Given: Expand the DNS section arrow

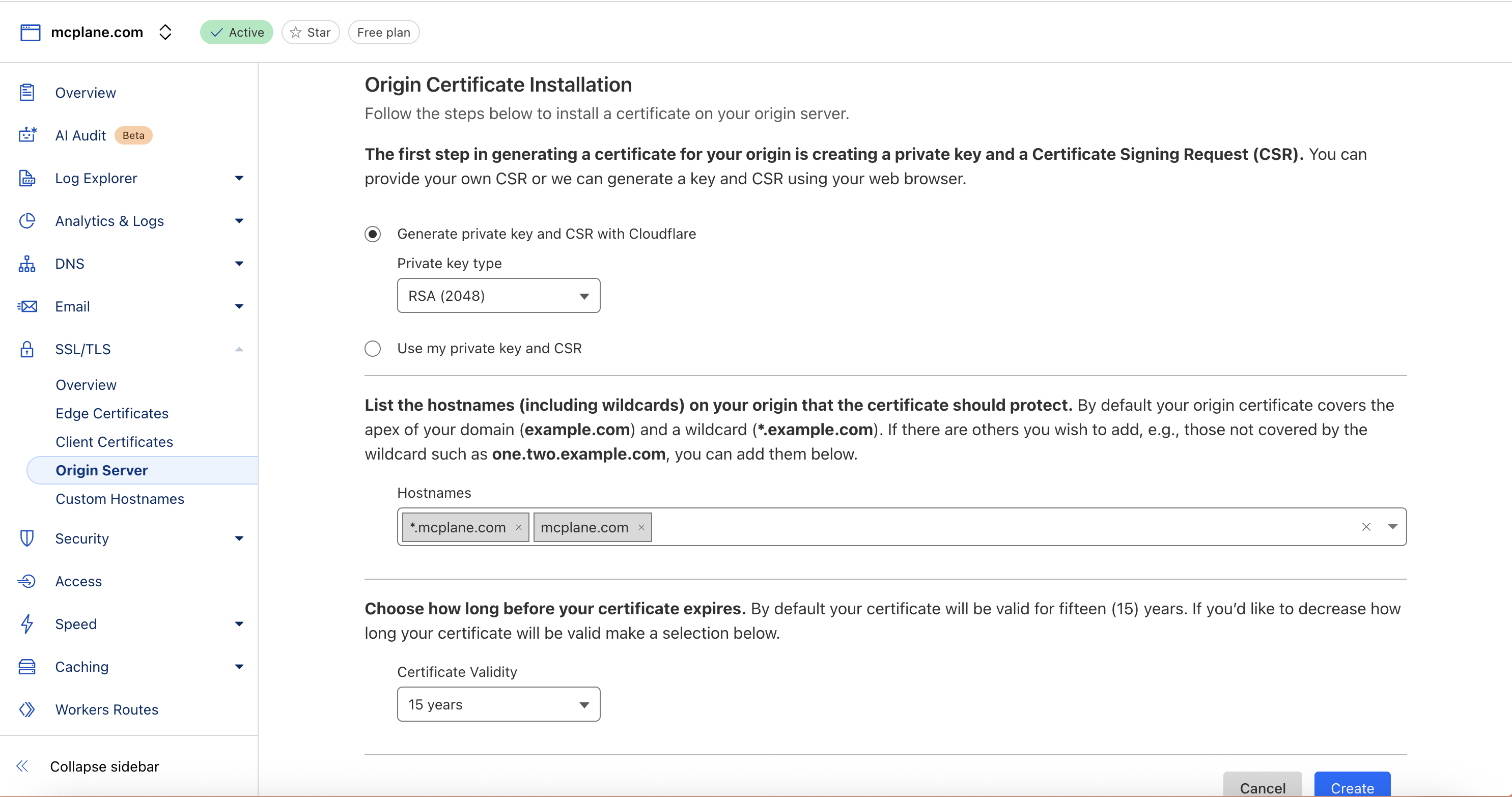Looking at the screenshot, I should tap(239, 264).
